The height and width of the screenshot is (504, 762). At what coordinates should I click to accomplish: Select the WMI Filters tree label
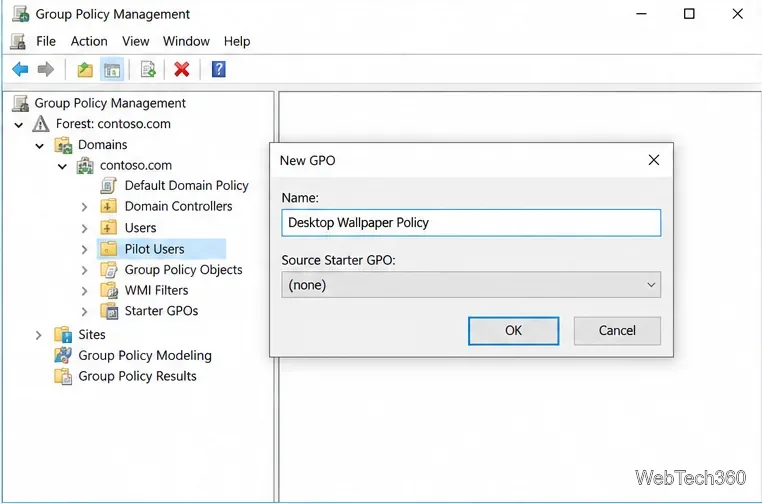(x=156, y=290)
